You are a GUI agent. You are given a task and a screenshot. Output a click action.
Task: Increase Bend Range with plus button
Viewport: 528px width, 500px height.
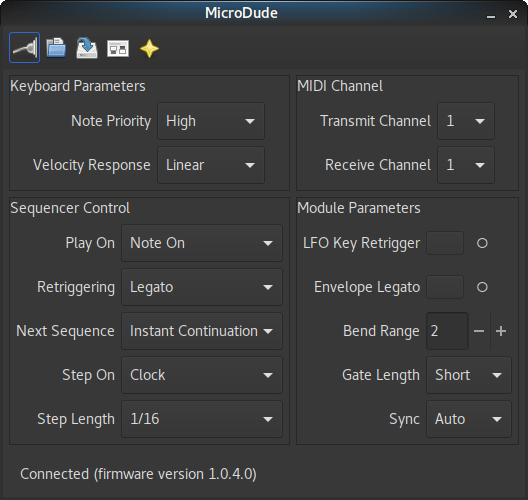[x=501, y=331]
